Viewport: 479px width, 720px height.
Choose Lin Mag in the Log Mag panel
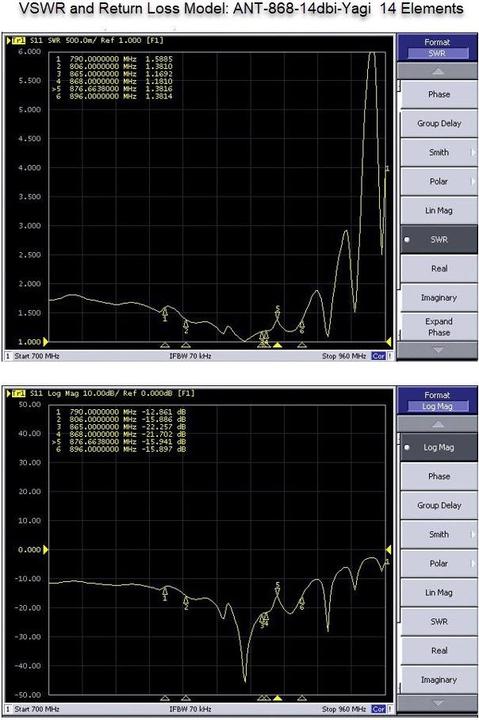click(x=439, y=592)
